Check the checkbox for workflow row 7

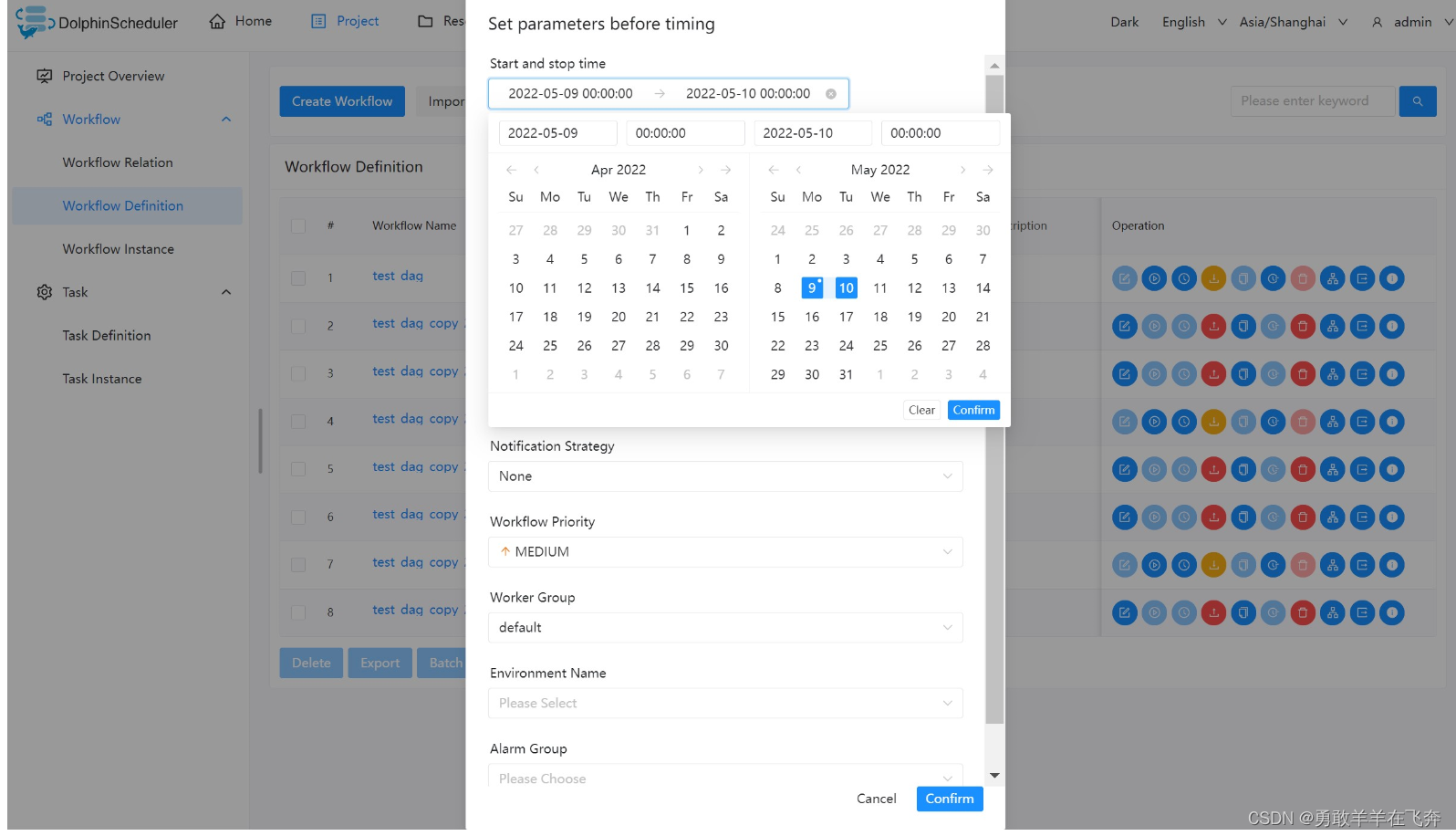point(298,565)
